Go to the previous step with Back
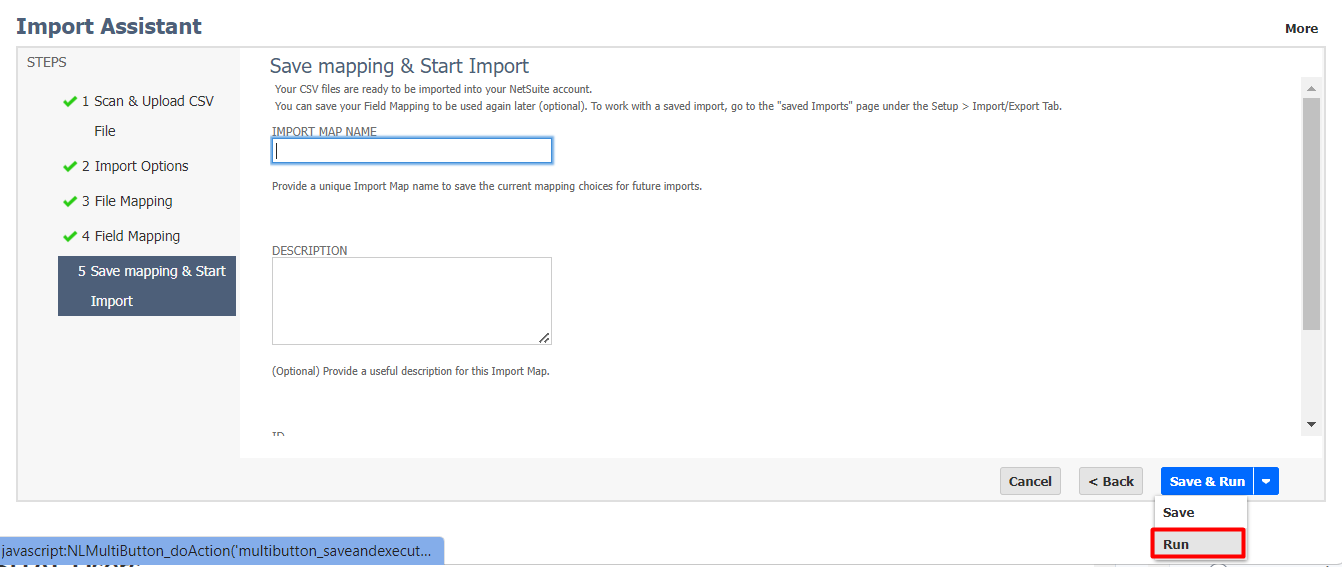1342x567 pixels. (x=1110, y=481)
